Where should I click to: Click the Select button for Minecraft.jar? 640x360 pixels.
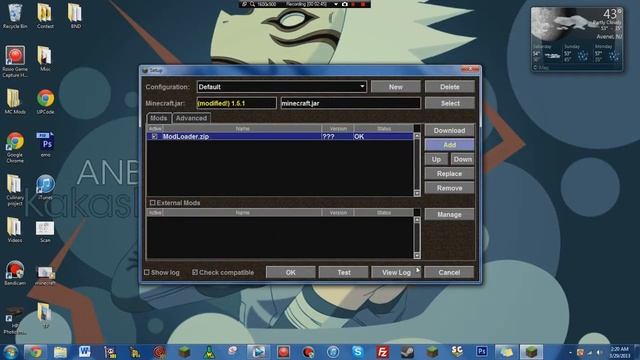[x=449, y=103]
